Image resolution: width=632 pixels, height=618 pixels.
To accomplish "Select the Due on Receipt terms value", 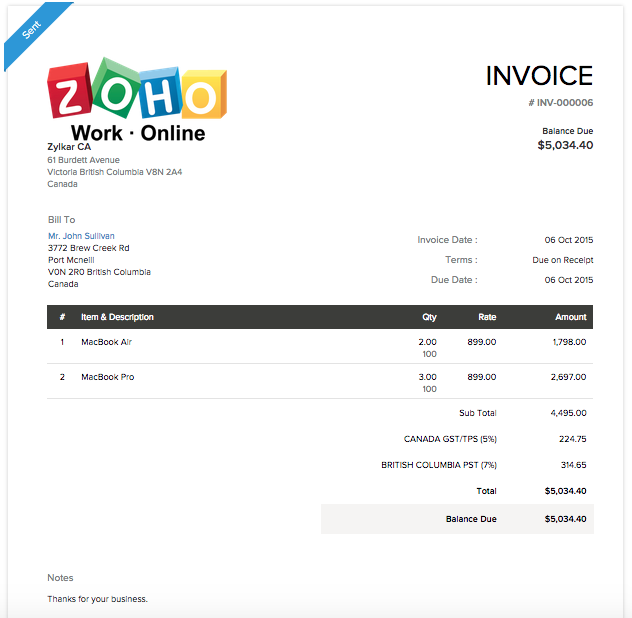I will coord(563,260).
